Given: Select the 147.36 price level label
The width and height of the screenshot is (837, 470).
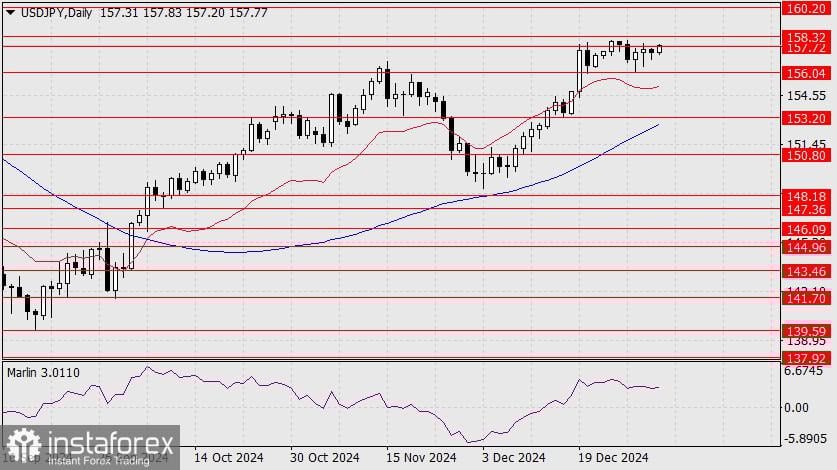Looking at the screenshot, I should tap(807, 209).
